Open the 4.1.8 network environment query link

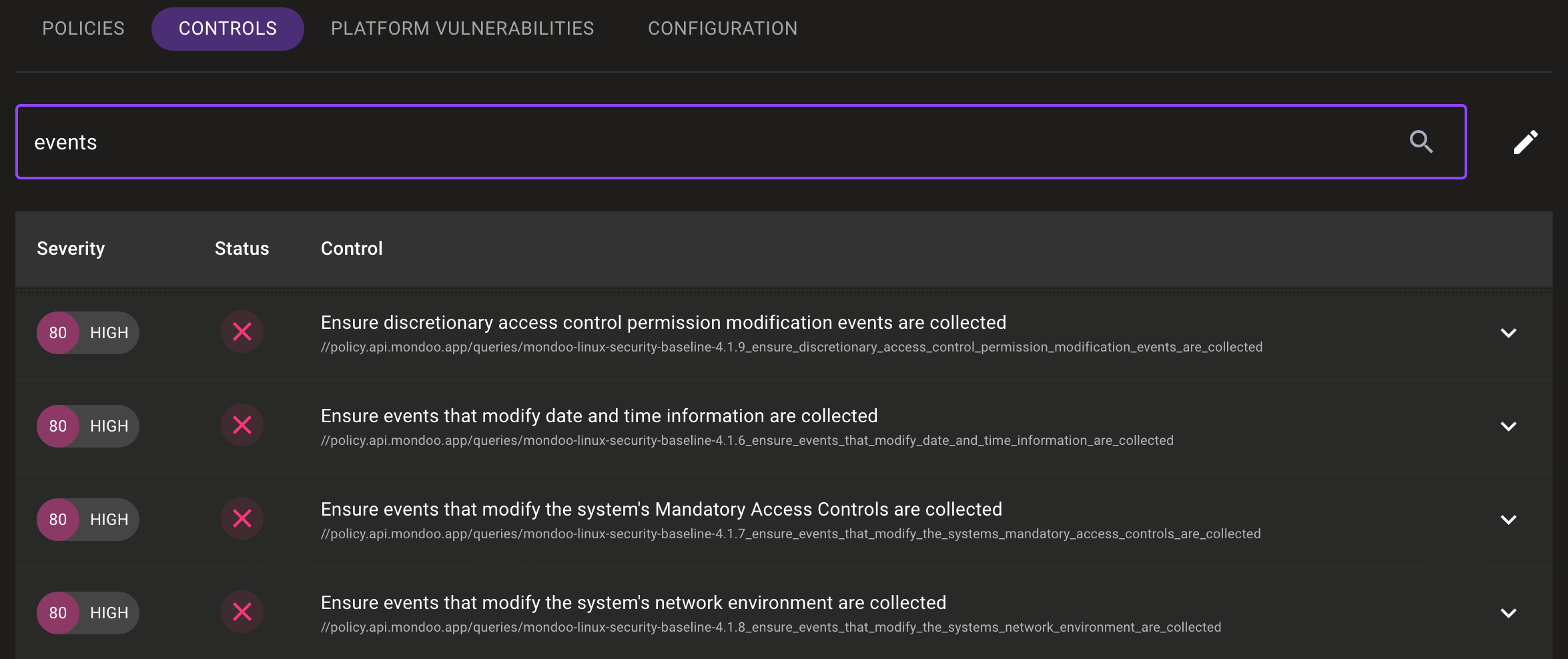tap(771, 627)
